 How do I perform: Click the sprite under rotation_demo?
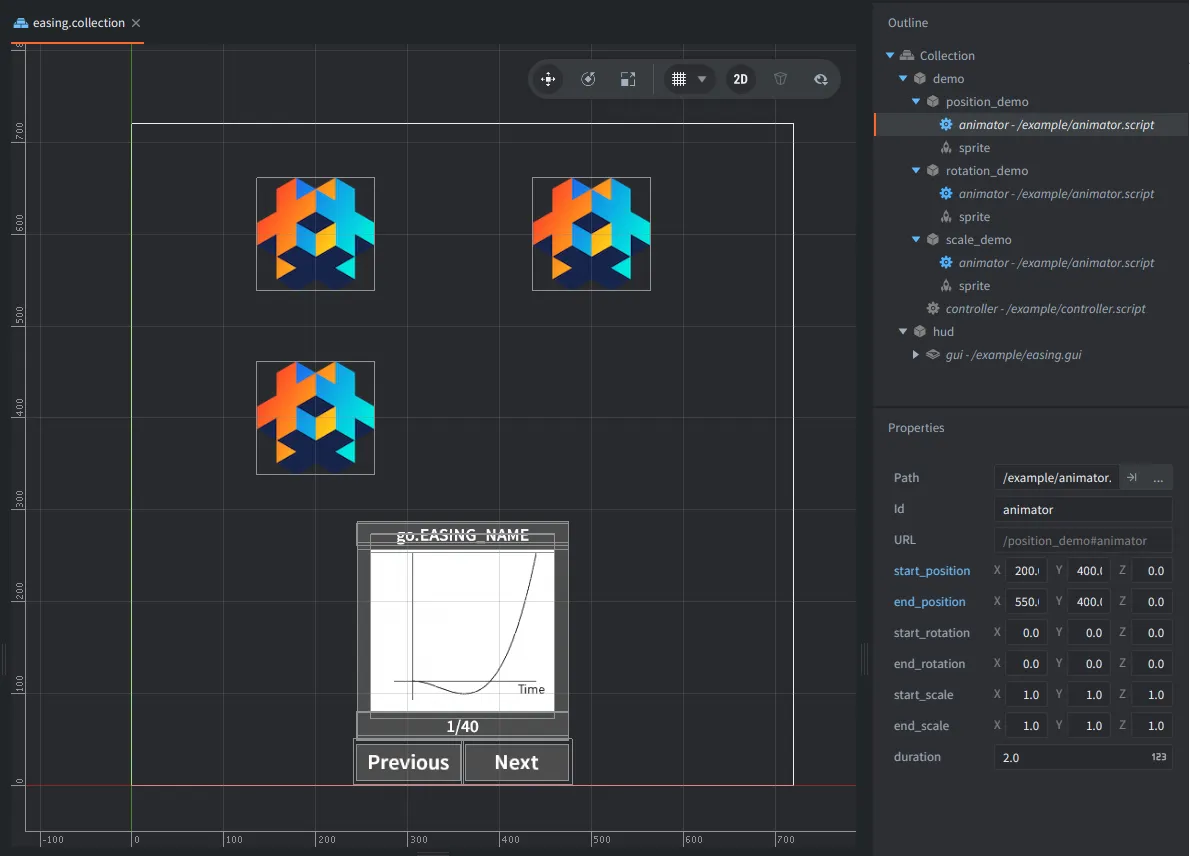click(x=973, y=217)
